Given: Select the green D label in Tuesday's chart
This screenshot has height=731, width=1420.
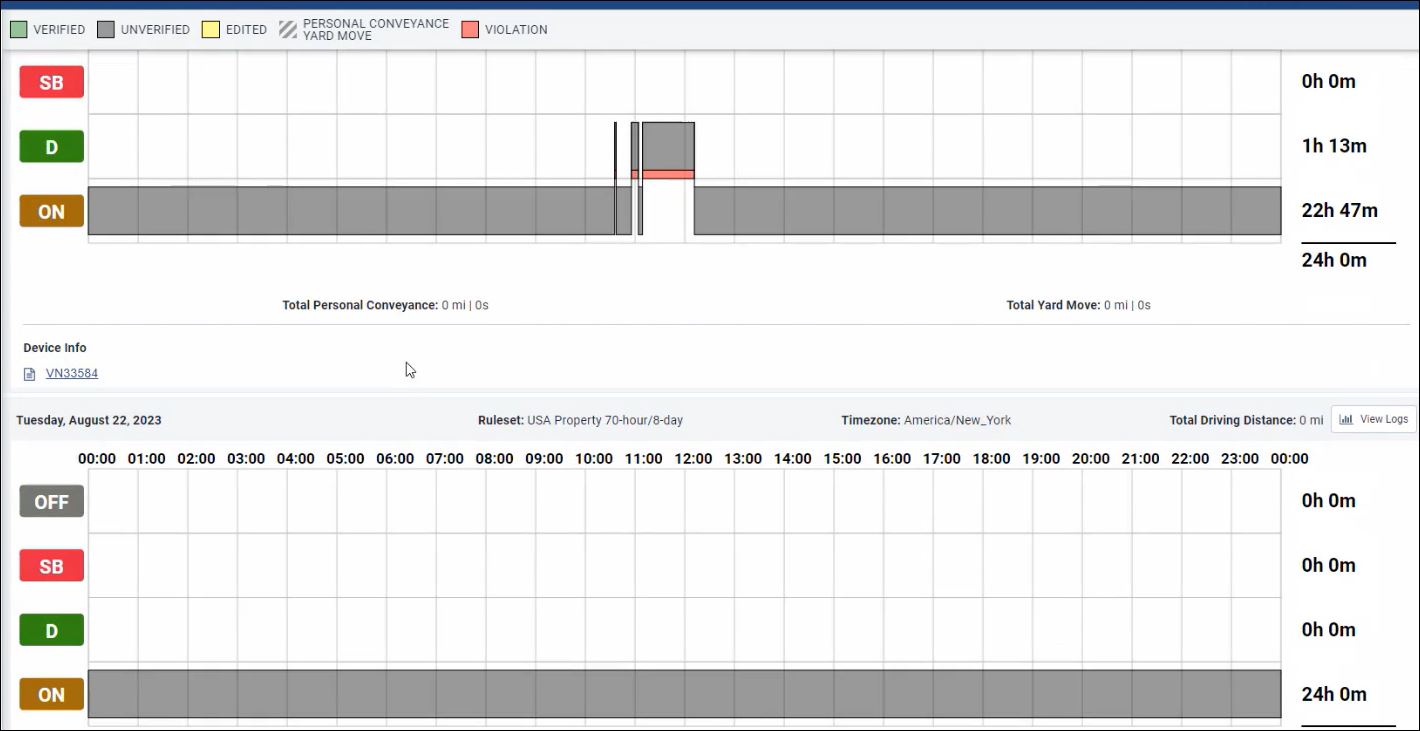Looking at the screenshot, I should [51, 630].
